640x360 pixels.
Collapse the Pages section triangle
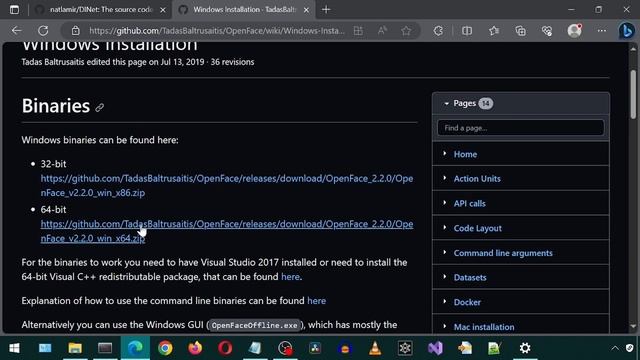pos(447,104)
